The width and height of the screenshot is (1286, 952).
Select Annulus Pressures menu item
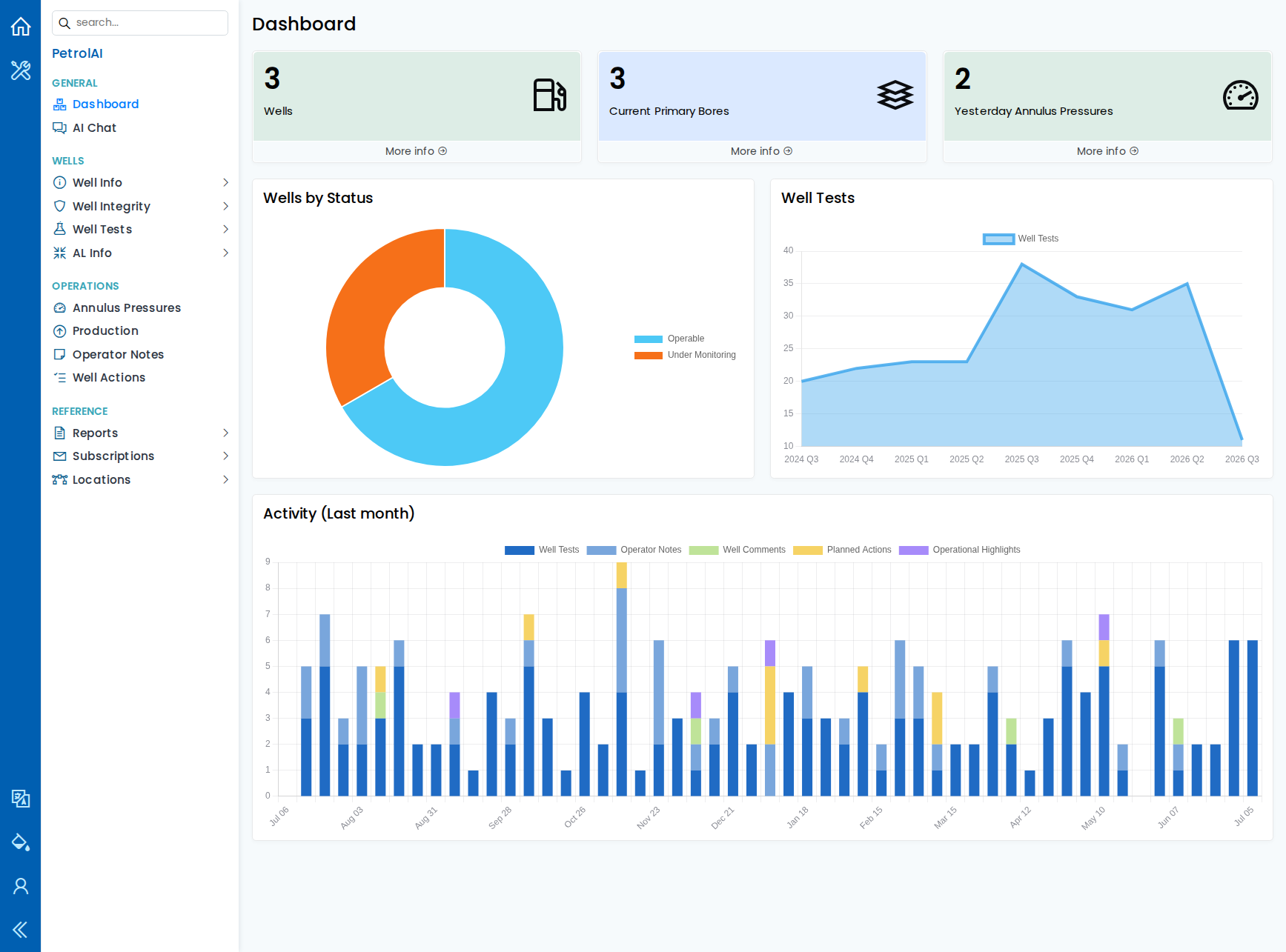click(x=126, y=307)
